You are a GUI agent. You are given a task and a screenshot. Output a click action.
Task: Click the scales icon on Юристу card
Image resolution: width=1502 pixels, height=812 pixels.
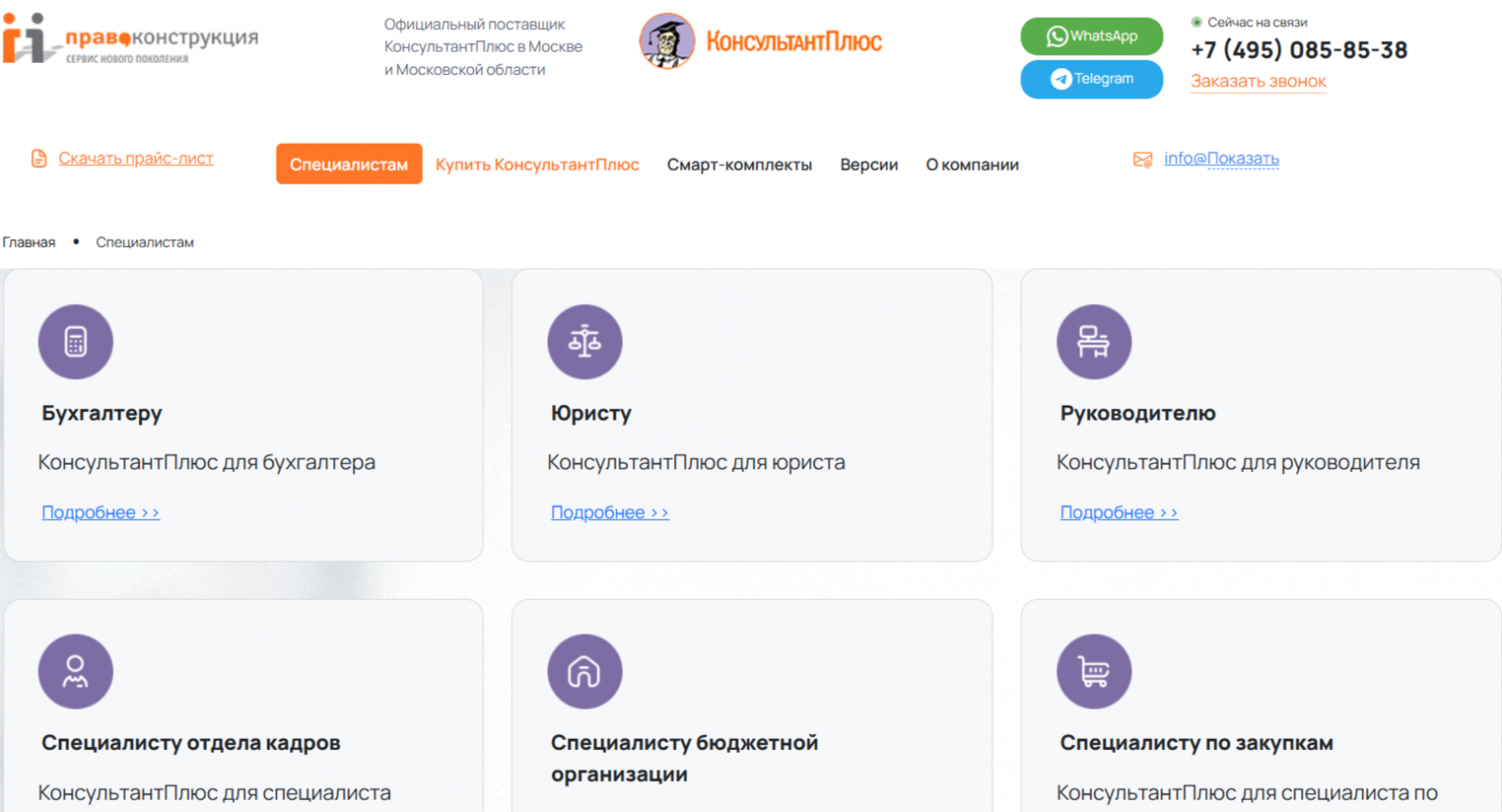pos(585,342)
